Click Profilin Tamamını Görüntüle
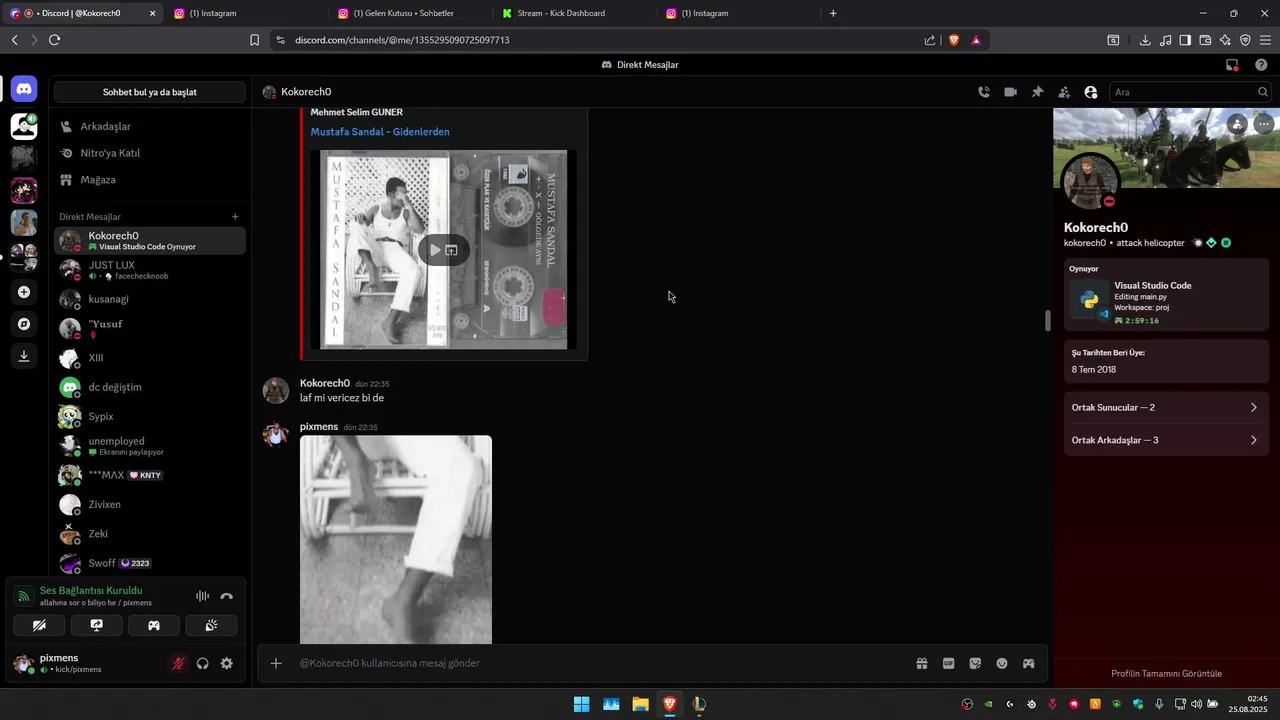Screen dimensions: 1280x720 (x=1166, y=674)
